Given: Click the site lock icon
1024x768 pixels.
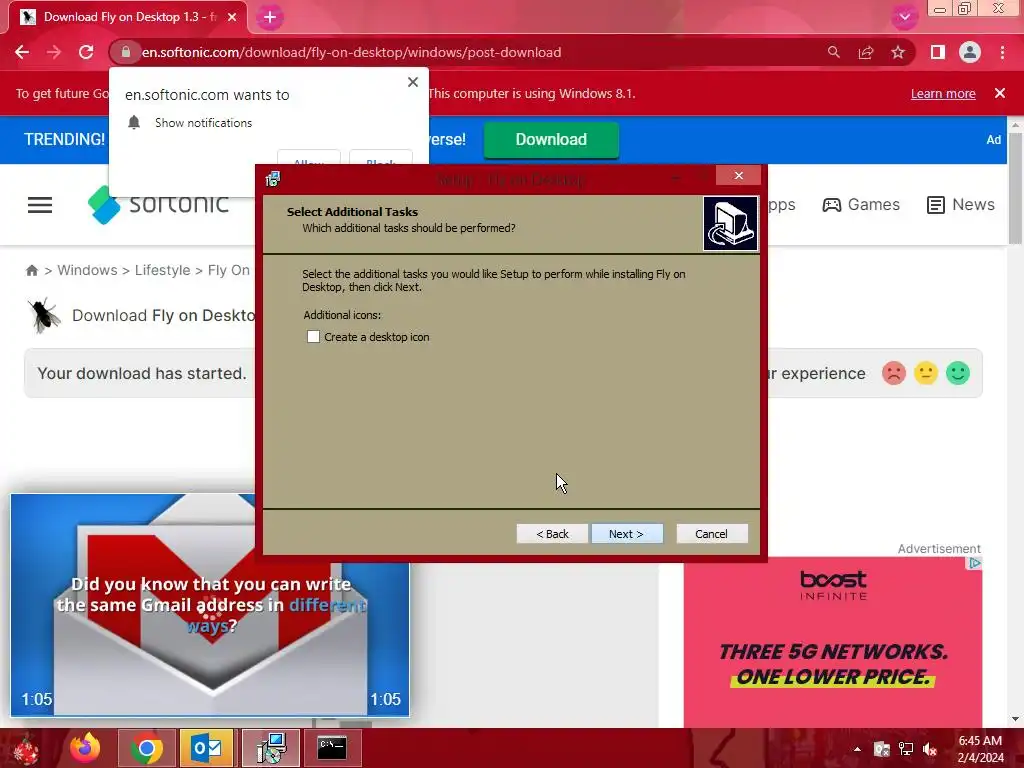Looking at the screenshot, I should (125, 52).
